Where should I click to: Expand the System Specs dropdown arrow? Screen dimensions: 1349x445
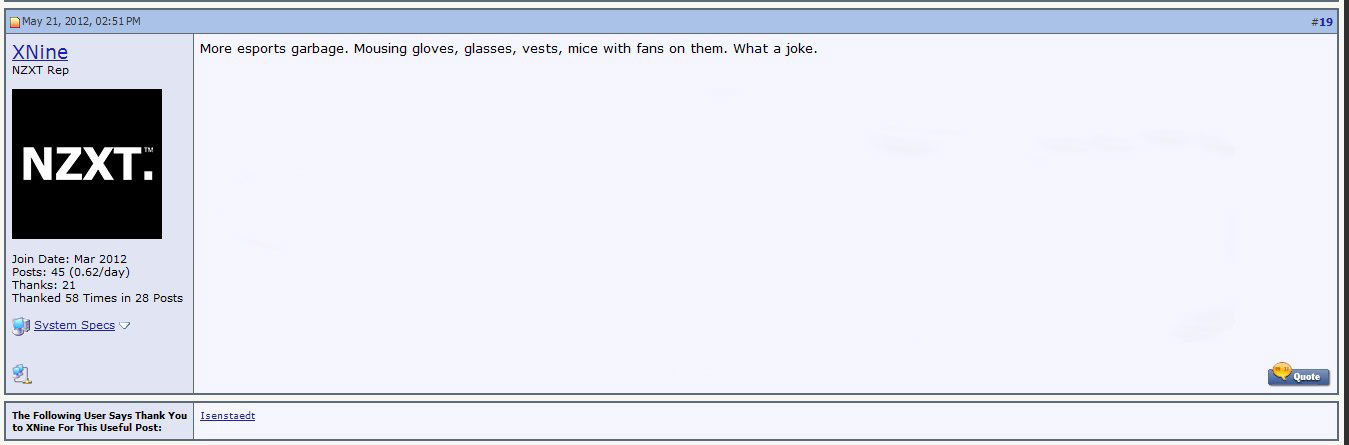[125, 326]
